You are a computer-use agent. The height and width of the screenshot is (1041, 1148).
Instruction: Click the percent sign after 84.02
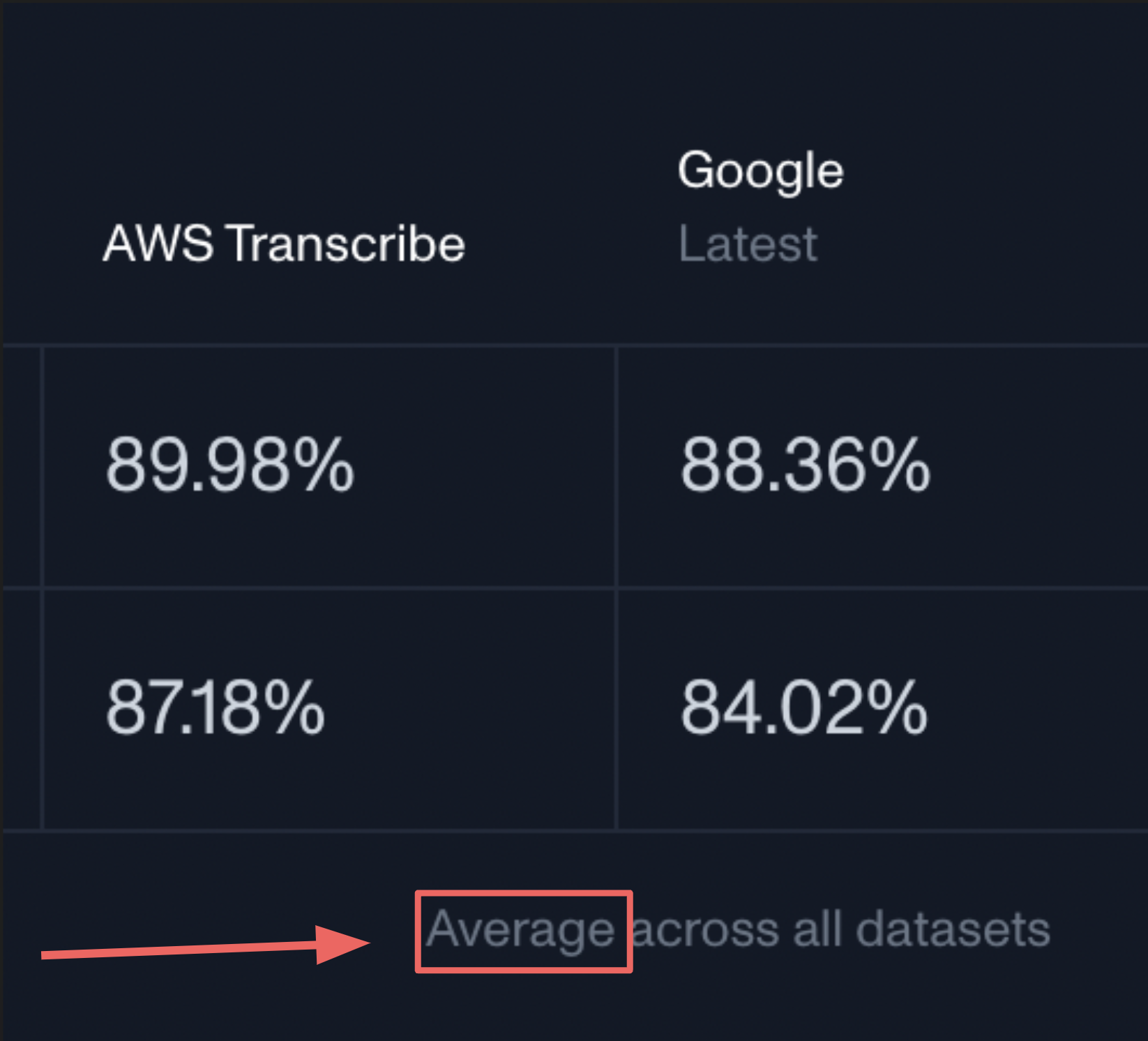[x=898, y=709]
